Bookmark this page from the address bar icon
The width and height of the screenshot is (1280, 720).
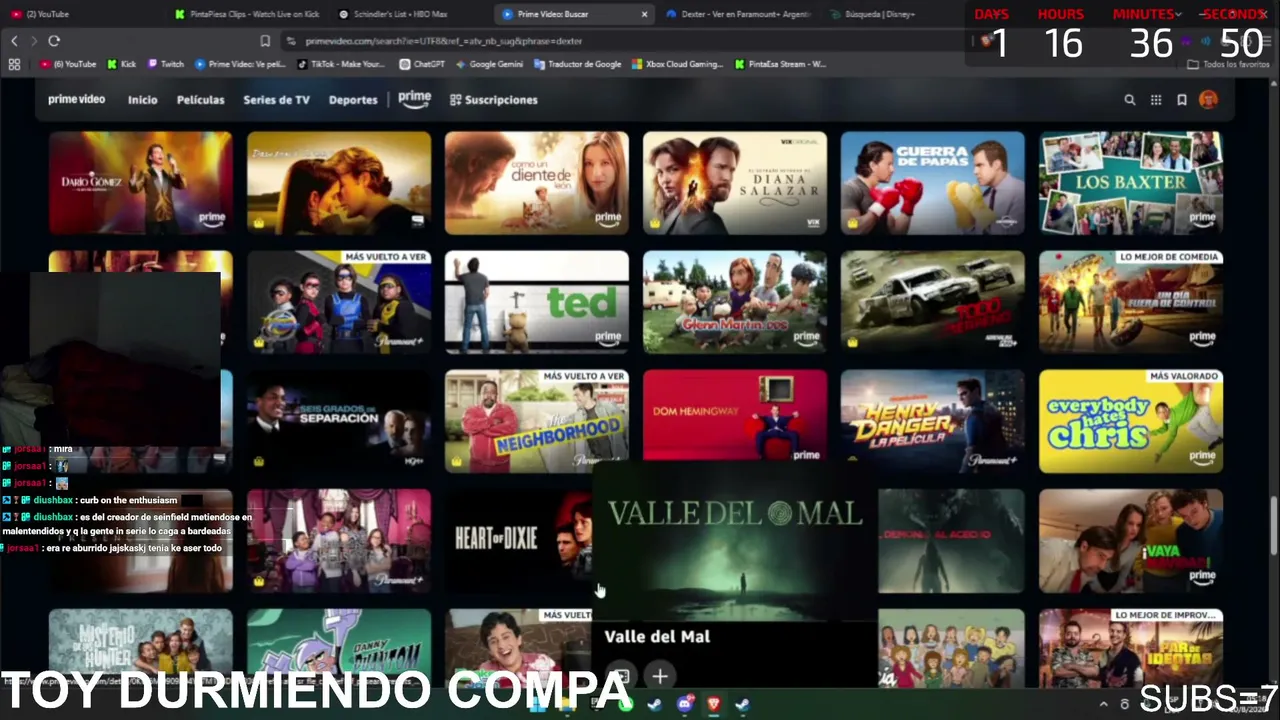click(x=265, y=41)
